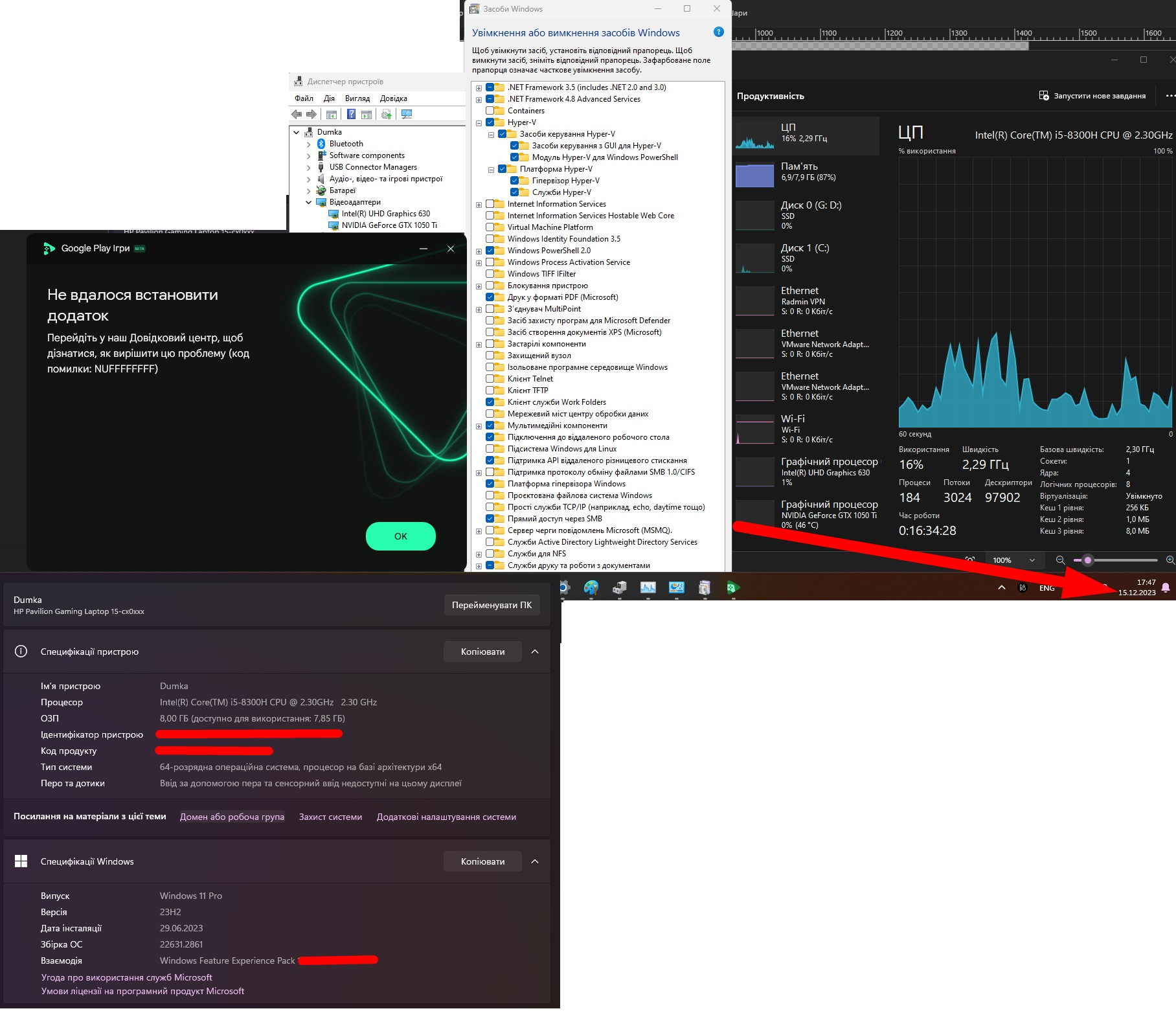Screen dimensions: 1176x1011
Task: Select the Bluetooth icon in device tree
Action: click(321, 144)
